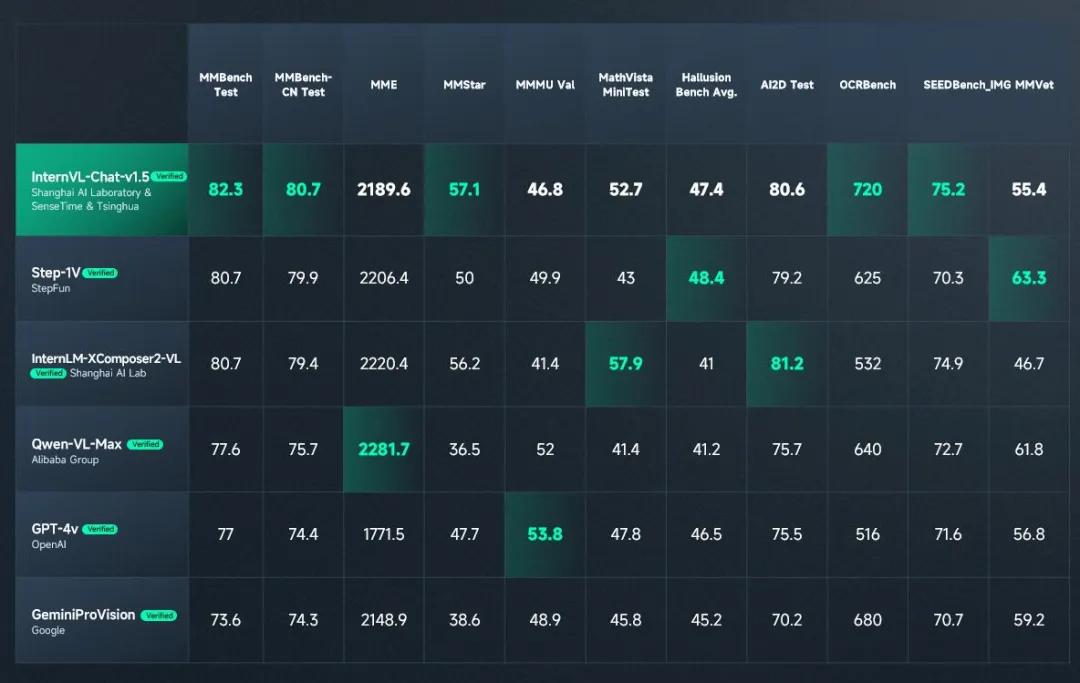Click GPT-4v's 516 OCRBench score

[x=867, y=534]
